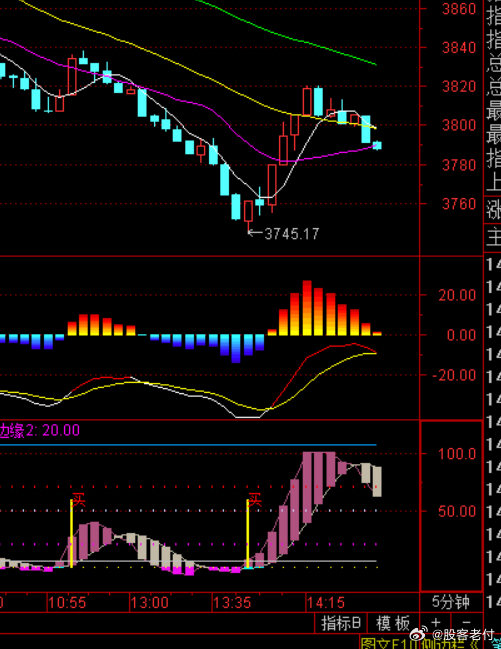Screen dimensions: 501x649
Task: Select the tallest MACD histogram bar
Action: [307, 308]
